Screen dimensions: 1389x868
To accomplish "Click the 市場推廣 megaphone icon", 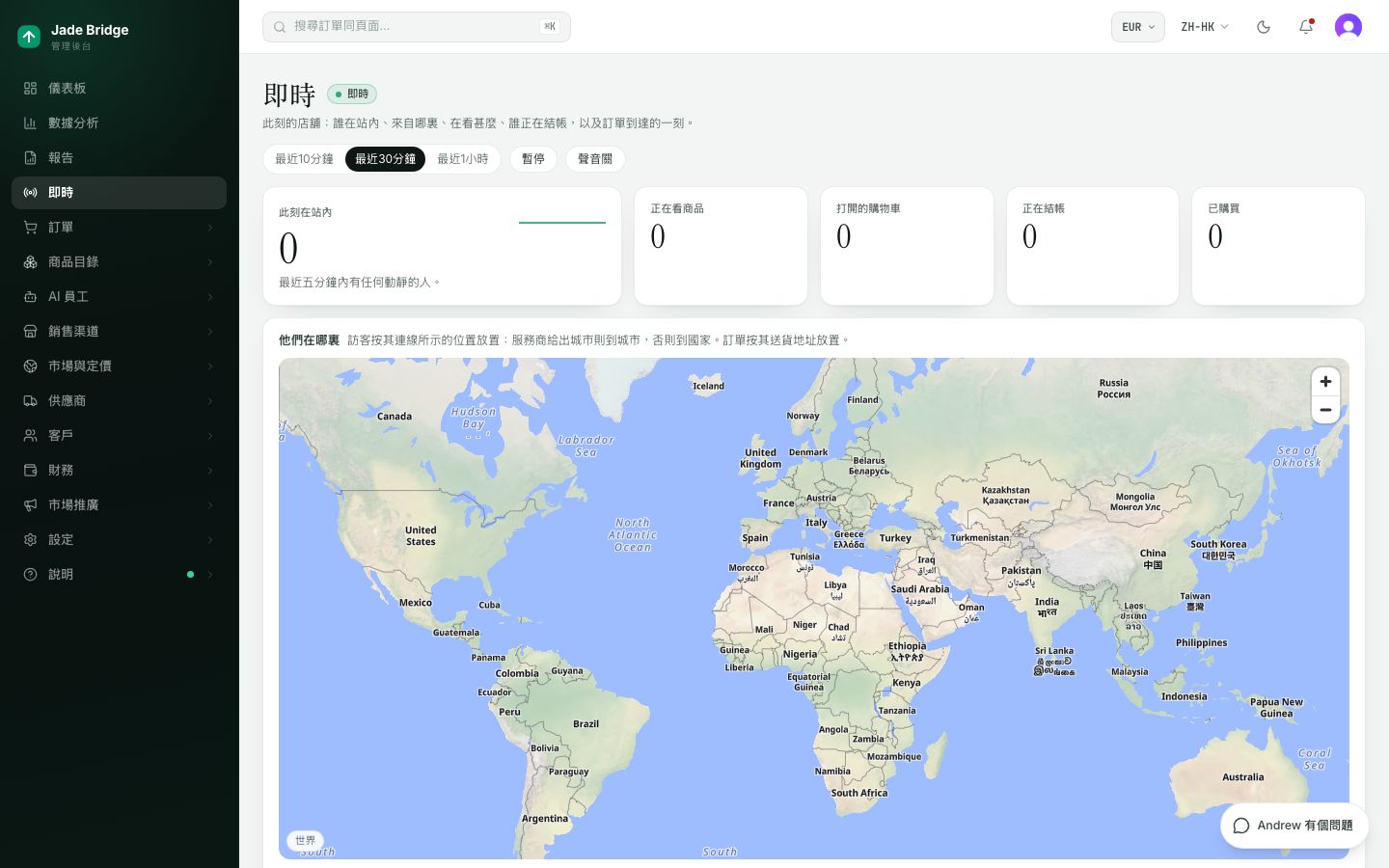I will pos(31,505).
